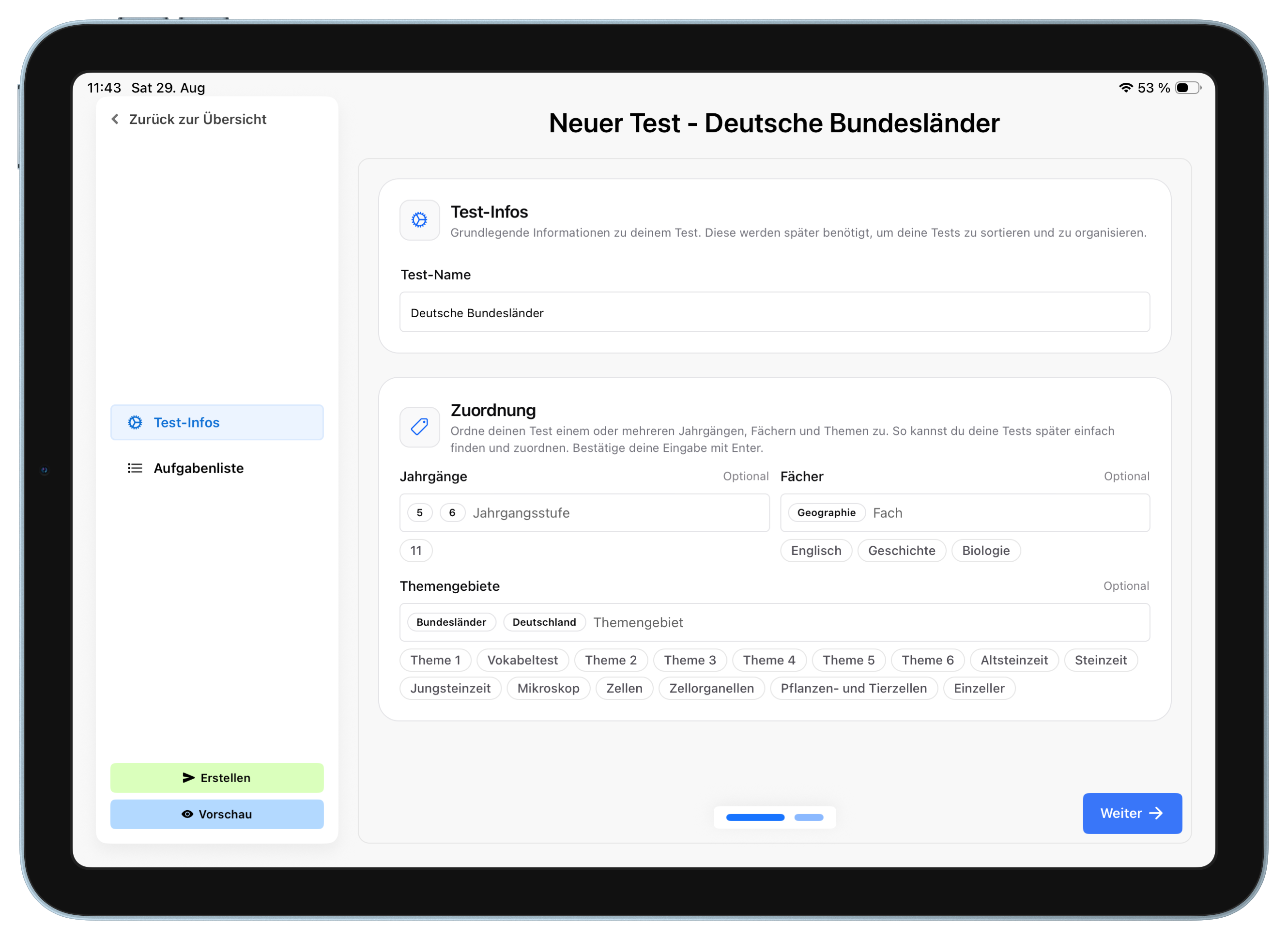Click the eye icon on Vorschau
Viewport: 1288px width, 940px height.
click(187, 814)
